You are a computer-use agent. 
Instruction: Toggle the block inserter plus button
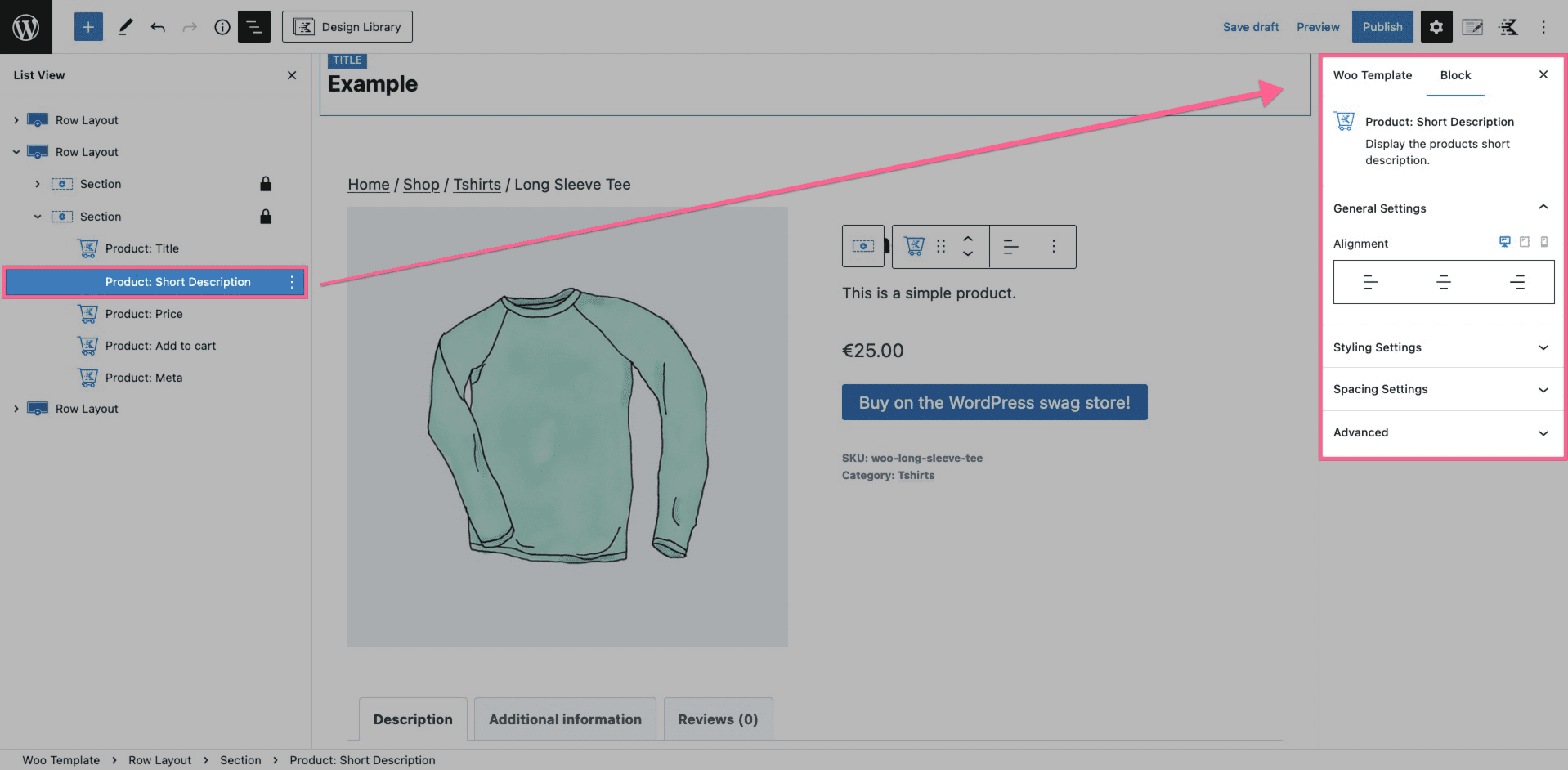point(88,27)
